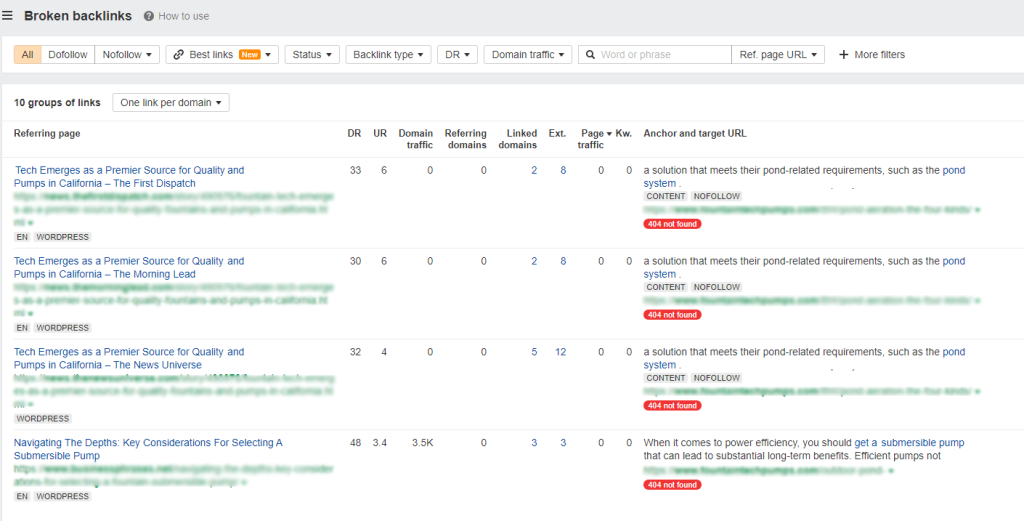Click 404 not found badge in Navigating The Depths row
Image resolution: width=1024 pixels, height=521 pixels.
point(672,485)
